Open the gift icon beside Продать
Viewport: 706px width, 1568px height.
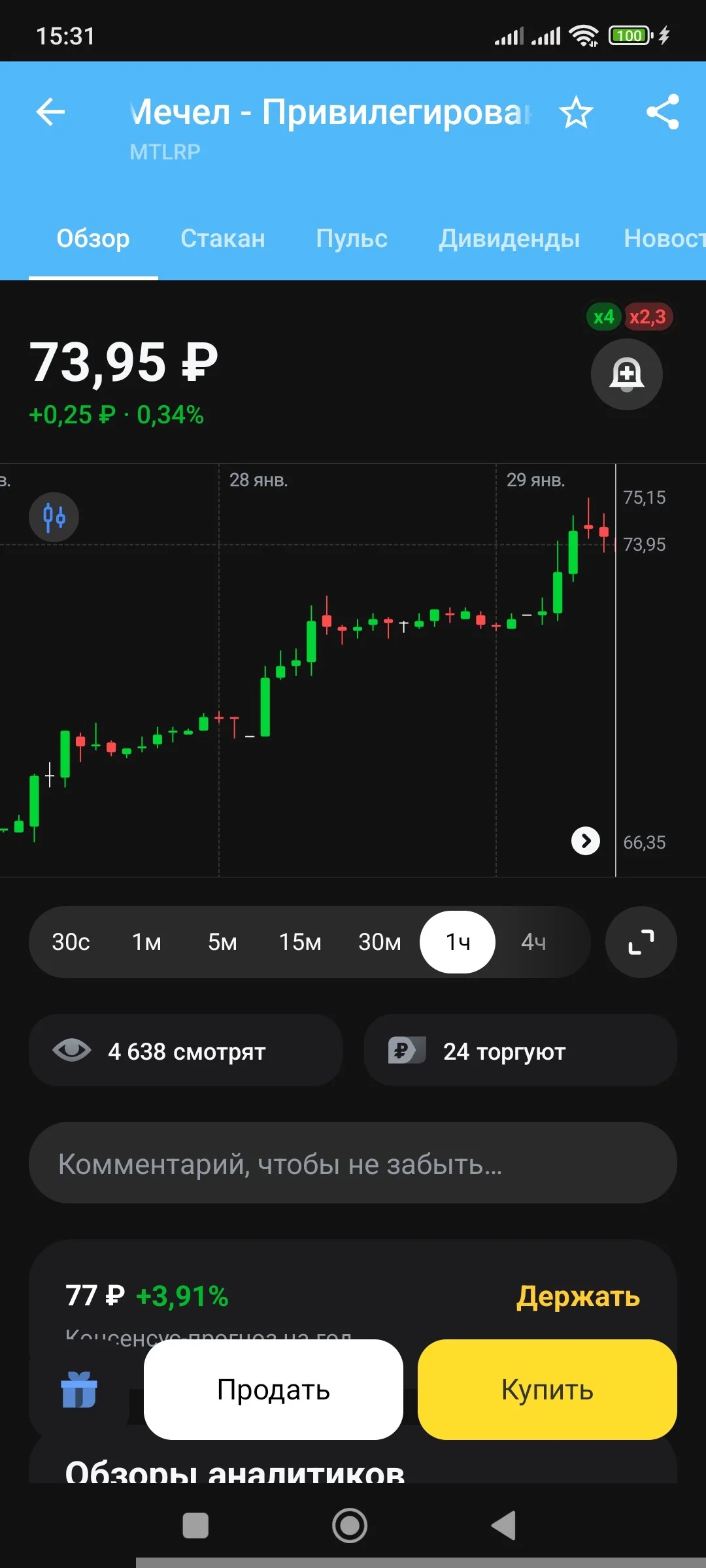click(x=79, y=1390)
